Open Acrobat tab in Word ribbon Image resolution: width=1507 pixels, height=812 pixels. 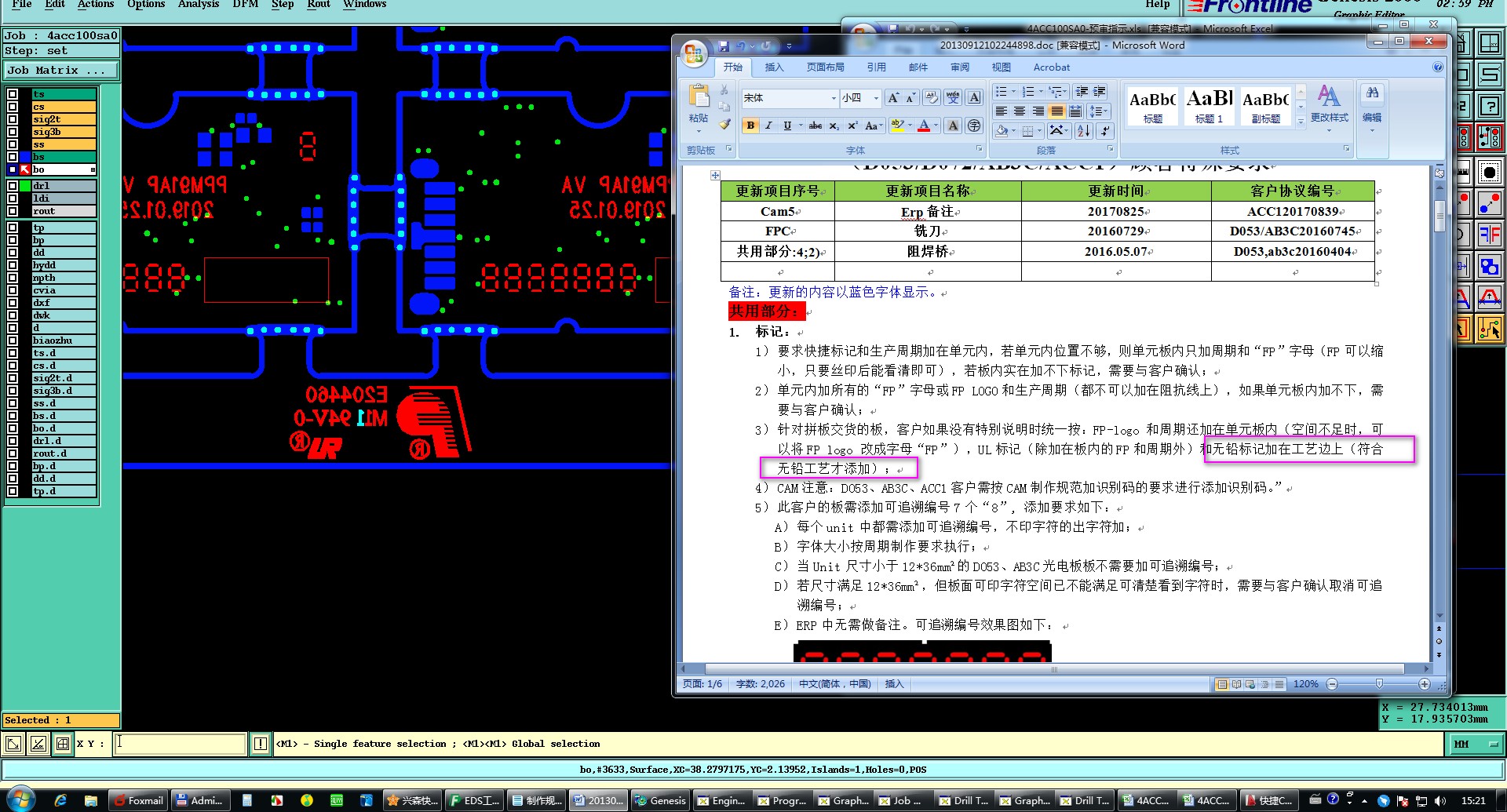point(1051,67)
